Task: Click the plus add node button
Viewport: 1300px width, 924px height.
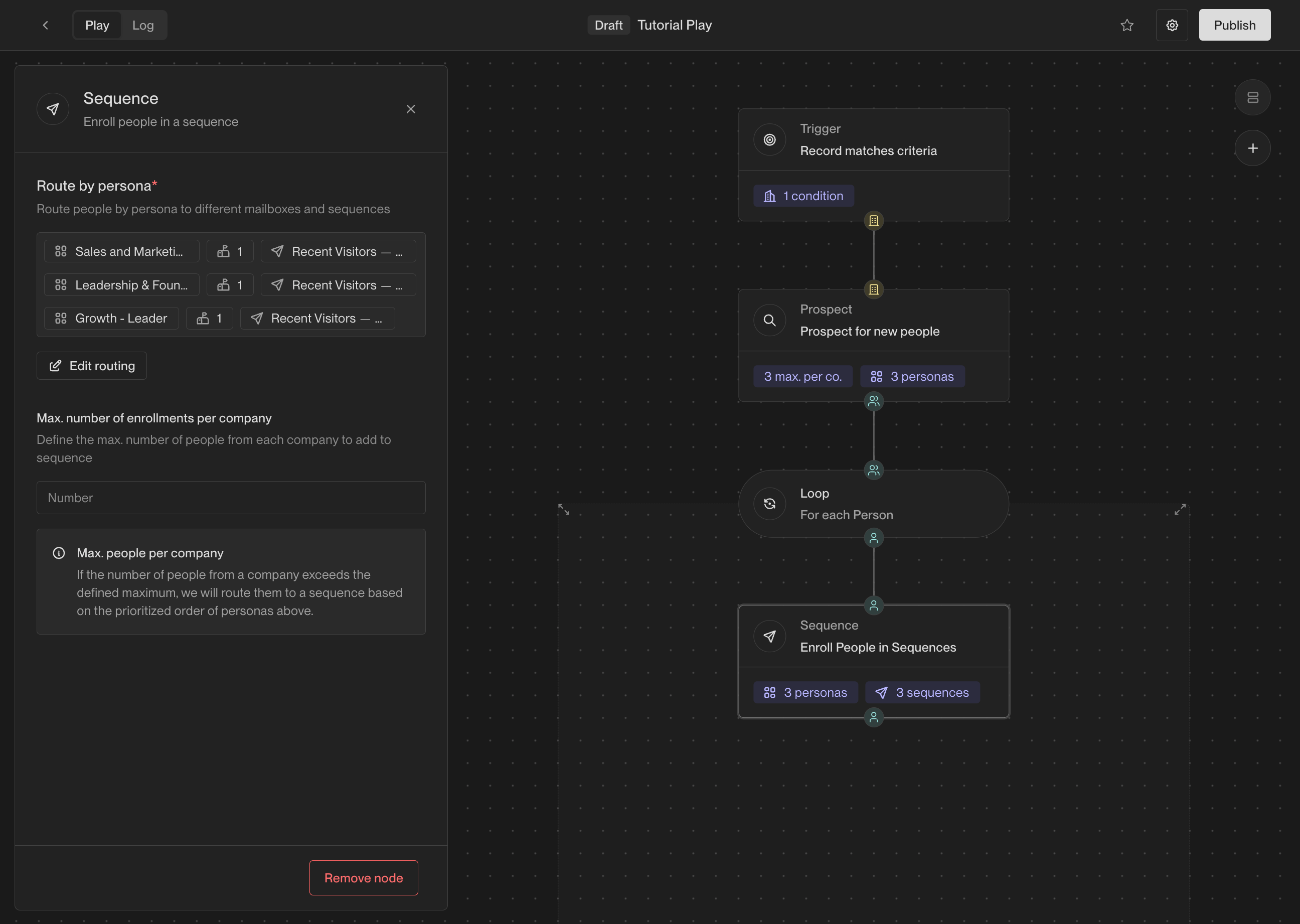Action: (1252, 148)
